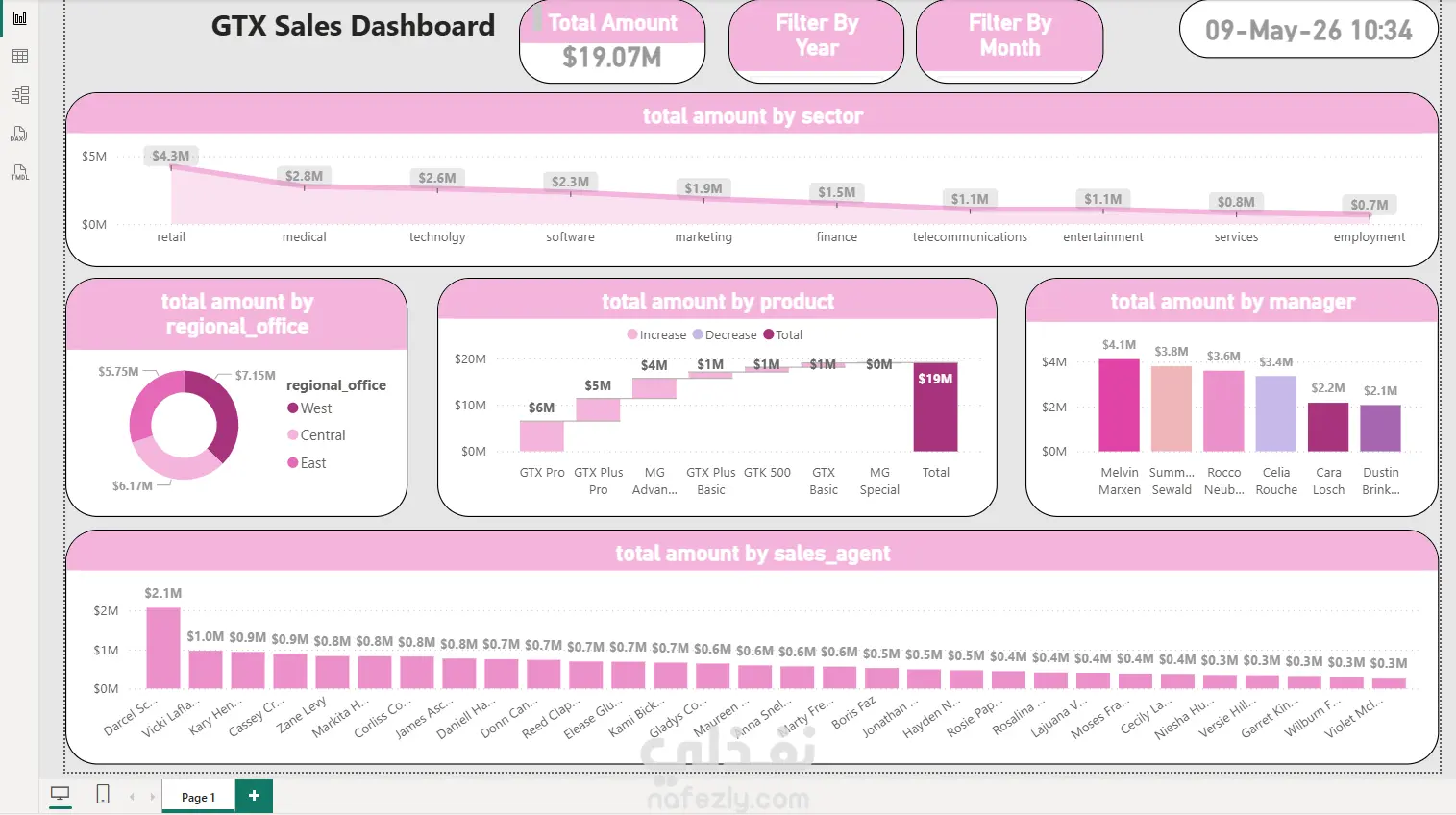Image resolution: width=1456 pixels, height=815 pixels.
Task: Select desktop layout icon at bottom
Action: pos(61,795)
